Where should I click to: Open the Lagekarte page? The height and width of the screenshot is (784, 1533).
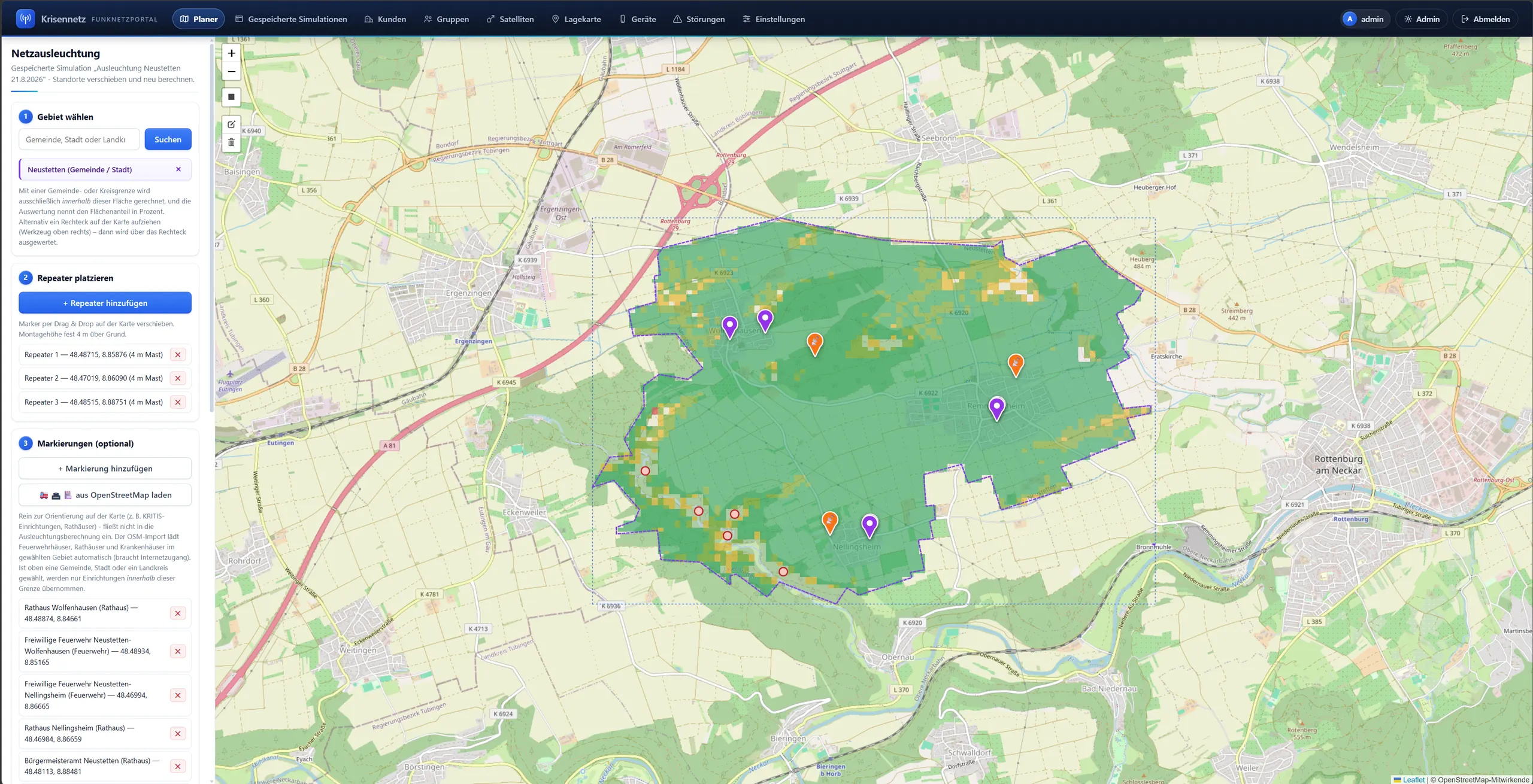point(576,19)
